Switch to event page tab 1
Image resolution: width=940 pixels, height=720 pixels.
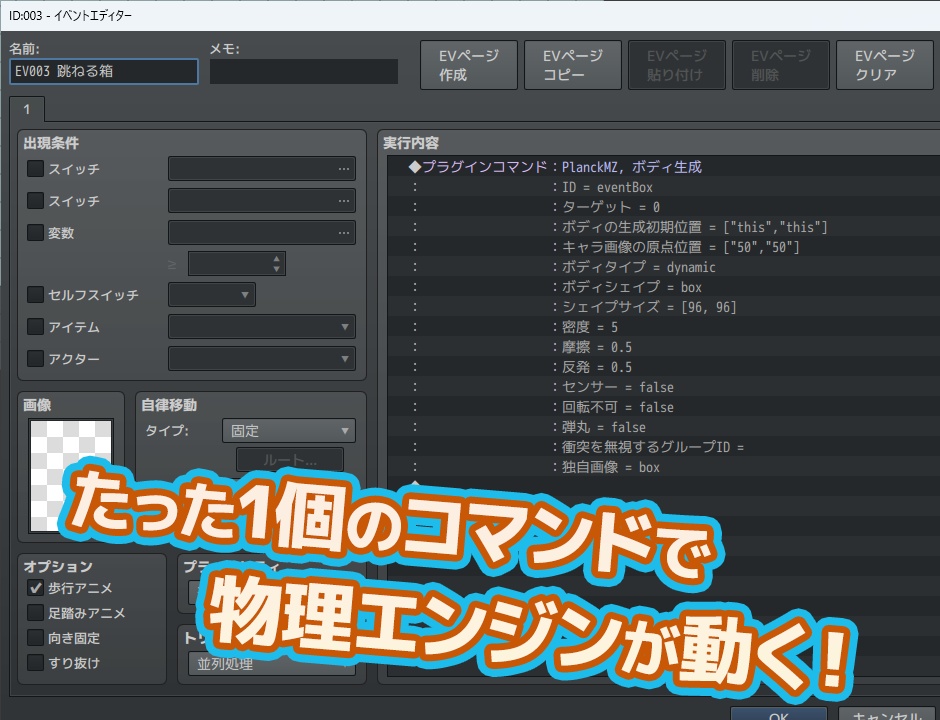pyautogui.click(x=26, y=111)
